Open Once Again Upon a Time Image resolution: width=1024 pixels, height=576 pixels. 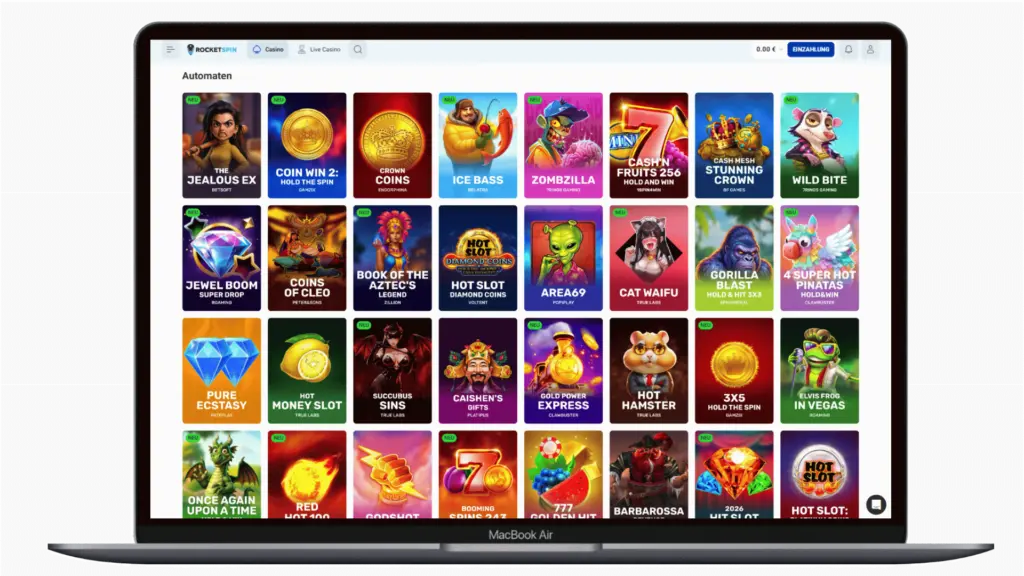coord(221,475)
